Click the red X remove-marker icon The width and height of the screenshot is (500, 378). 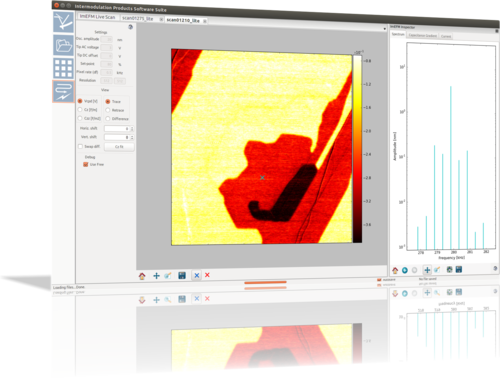coord(207,275)
